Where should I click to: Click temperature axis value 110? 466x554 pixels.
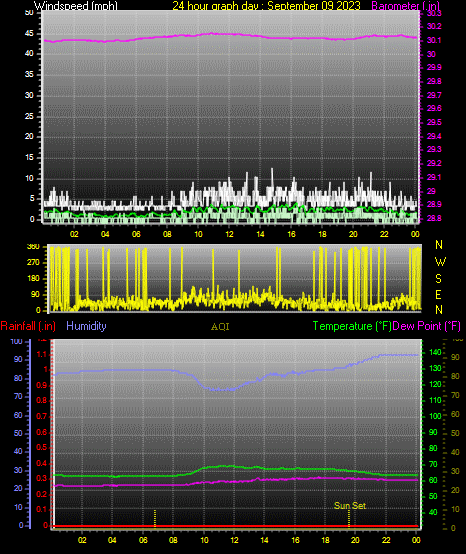(435, 400)
